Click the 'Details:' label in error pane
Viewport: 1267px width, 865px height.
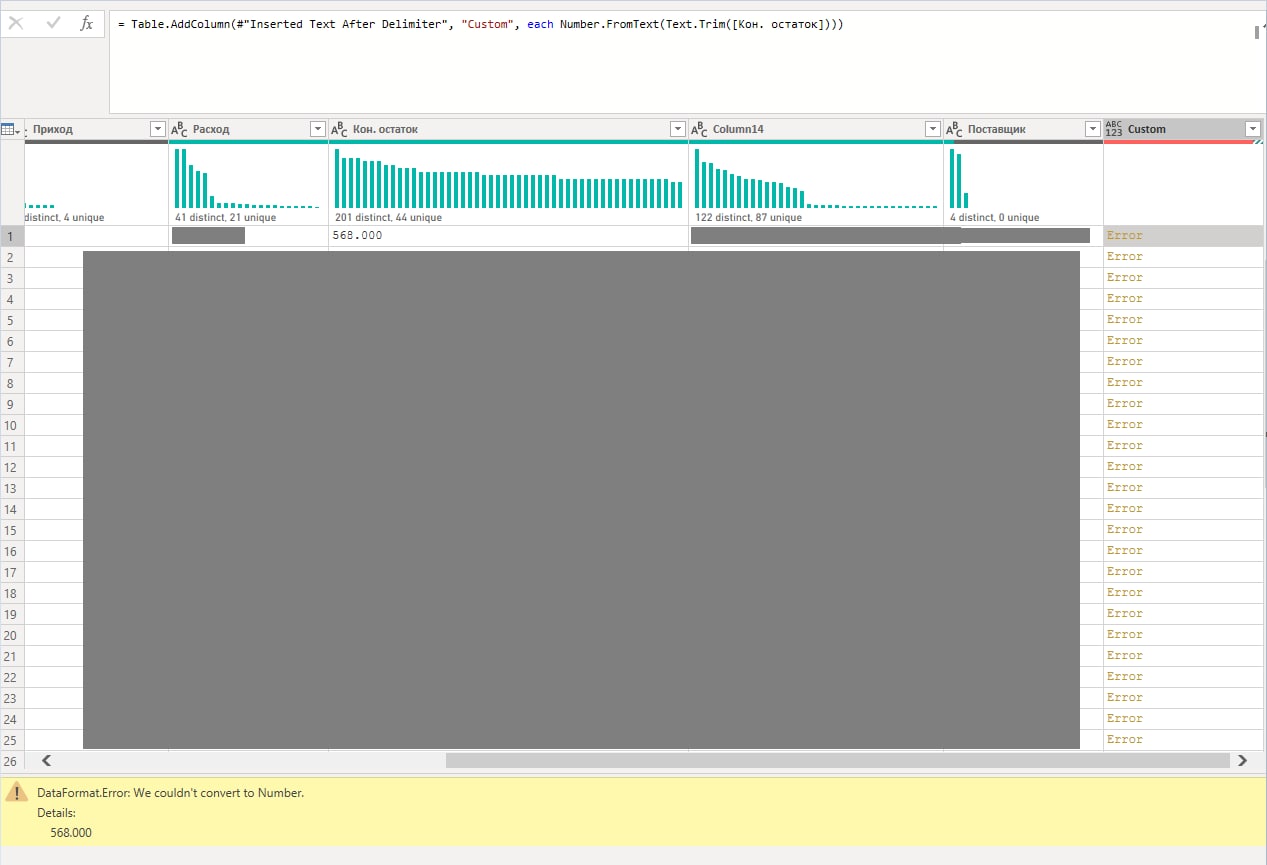pos(56,813)
